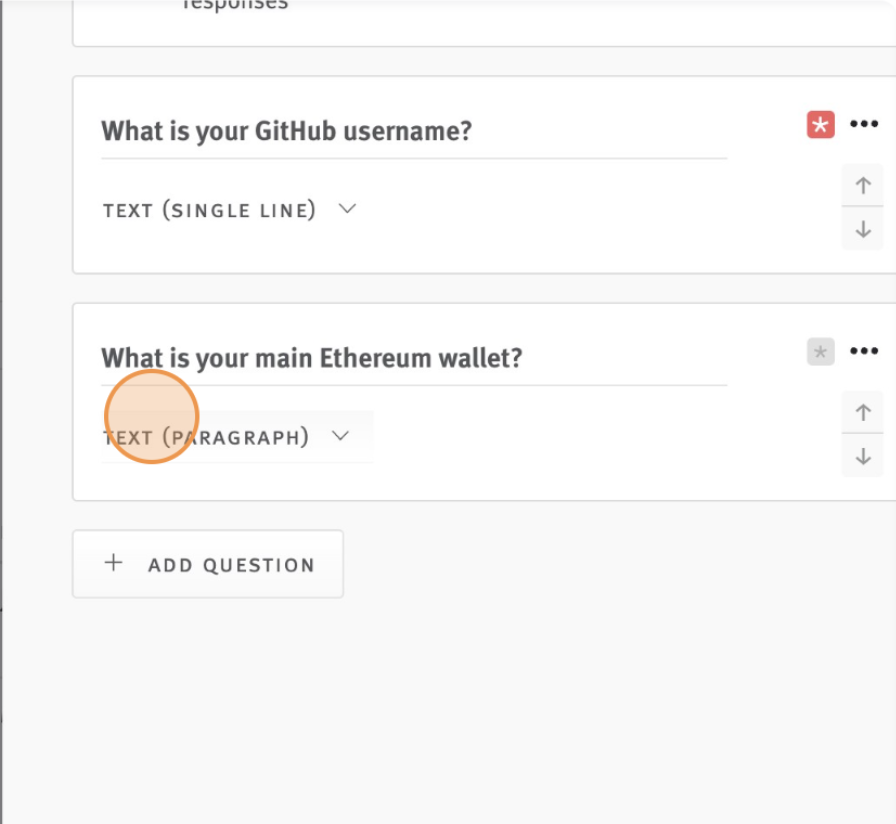
Task: Click the Add Question button
Action: (208, 564)
